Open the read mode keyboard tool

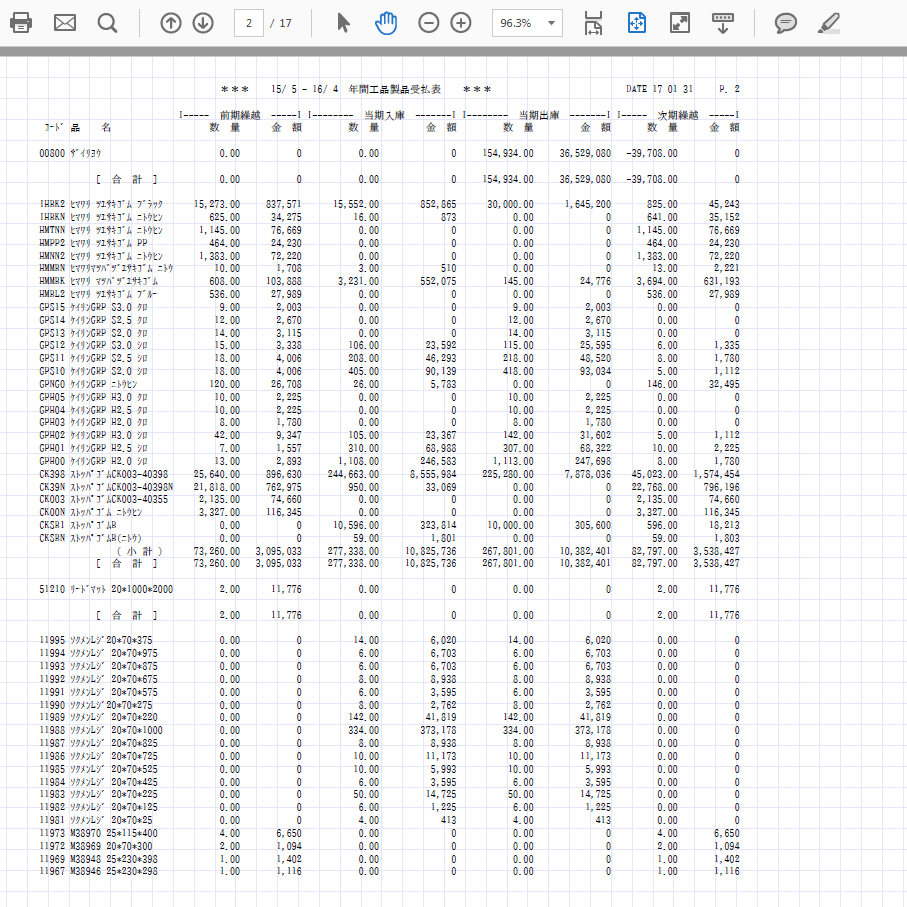coord(724,23)
